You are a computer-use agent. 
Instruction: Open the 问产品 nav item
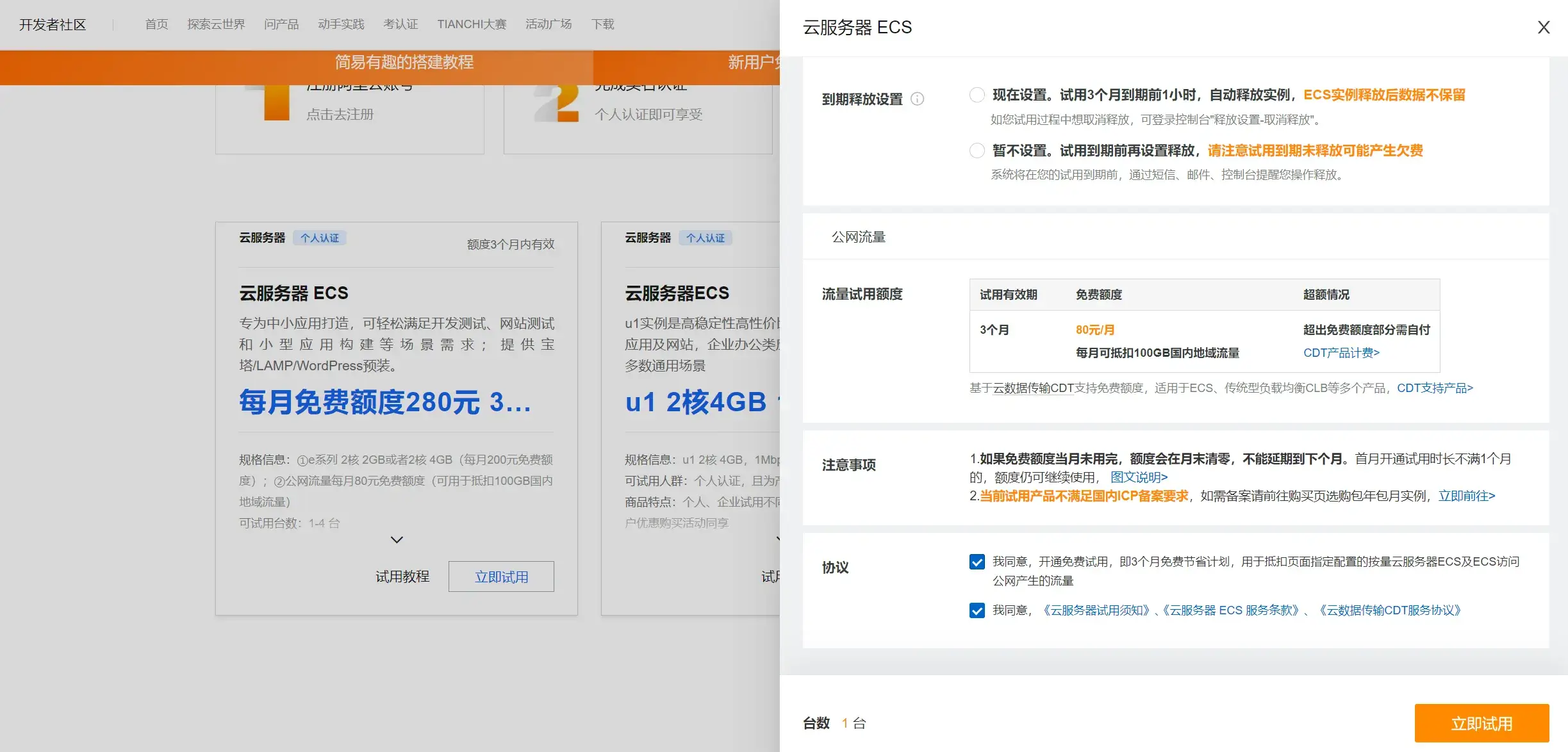click(x=281, y=24)
